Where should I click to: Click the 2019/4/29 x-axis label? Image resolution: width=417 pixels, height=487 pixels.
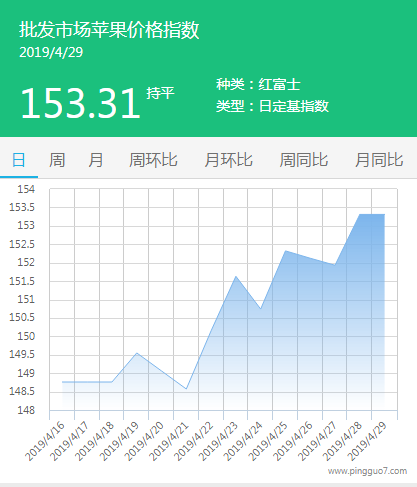(x=367, y=441)
